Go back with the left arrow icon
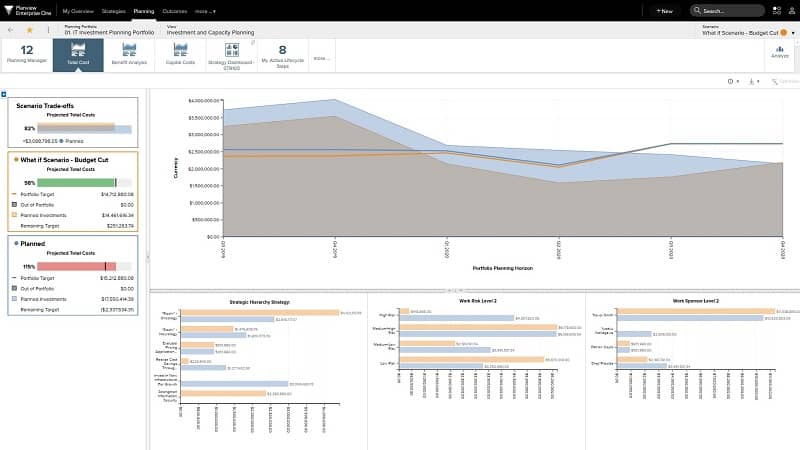800x450 pixels. (11, 30)
